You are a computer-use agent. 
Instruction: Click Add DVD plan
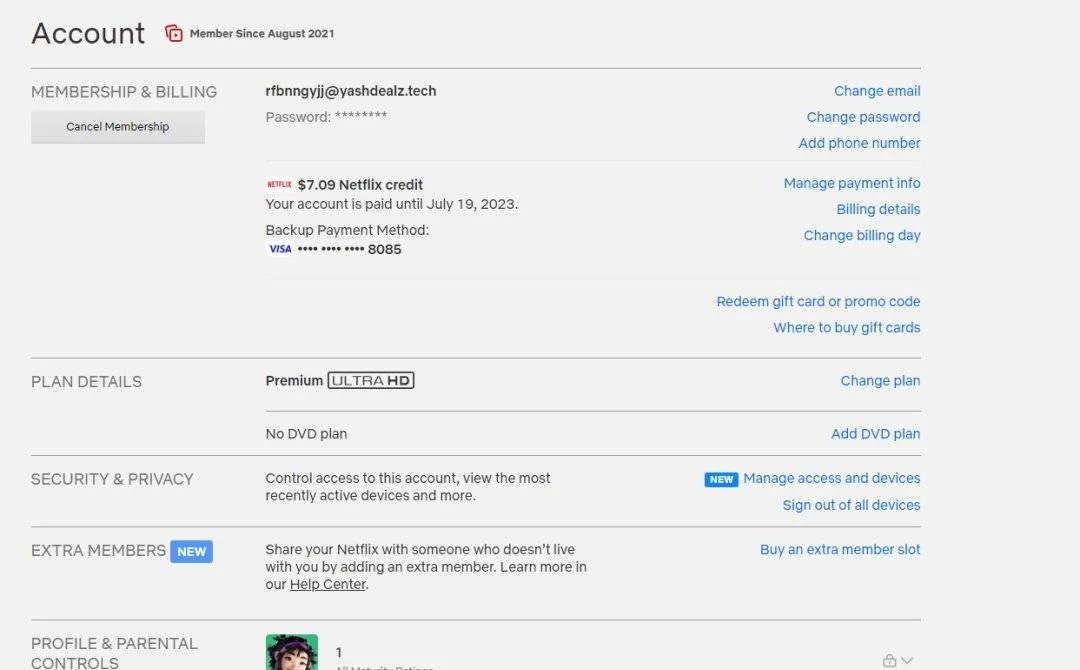(x=875, y=434)
